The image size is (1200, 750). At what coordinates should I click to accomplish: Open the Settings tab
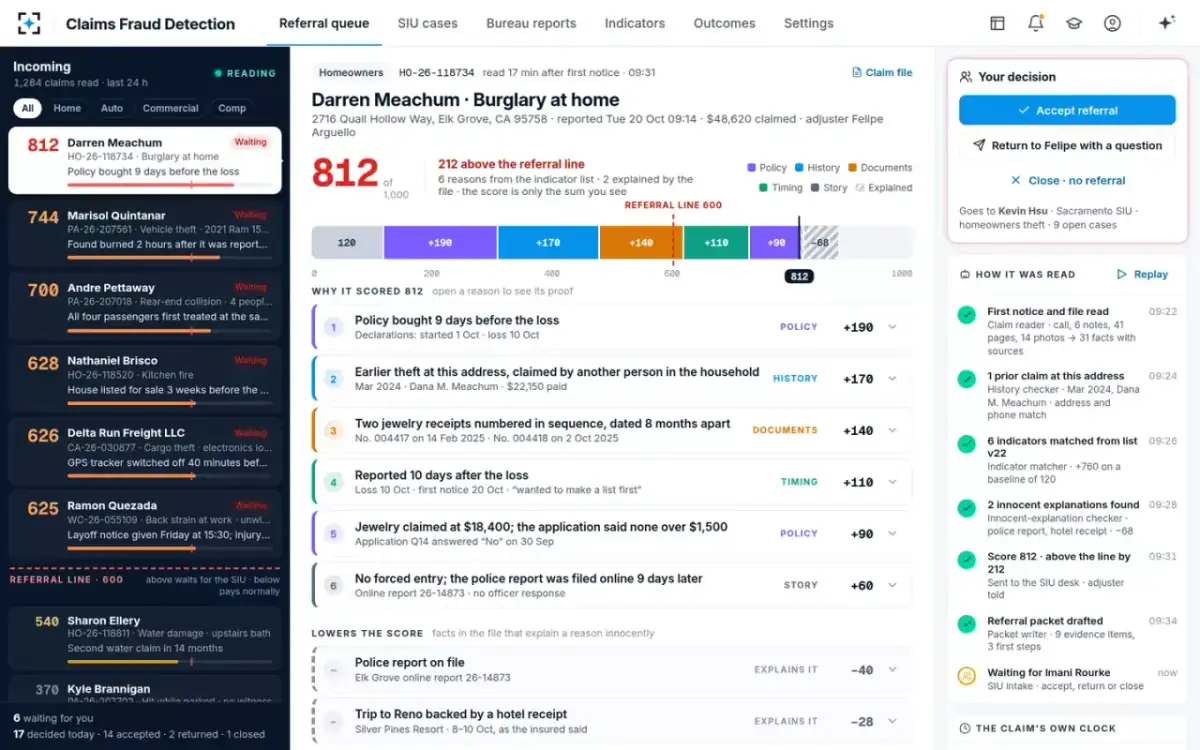coord(808,23)
